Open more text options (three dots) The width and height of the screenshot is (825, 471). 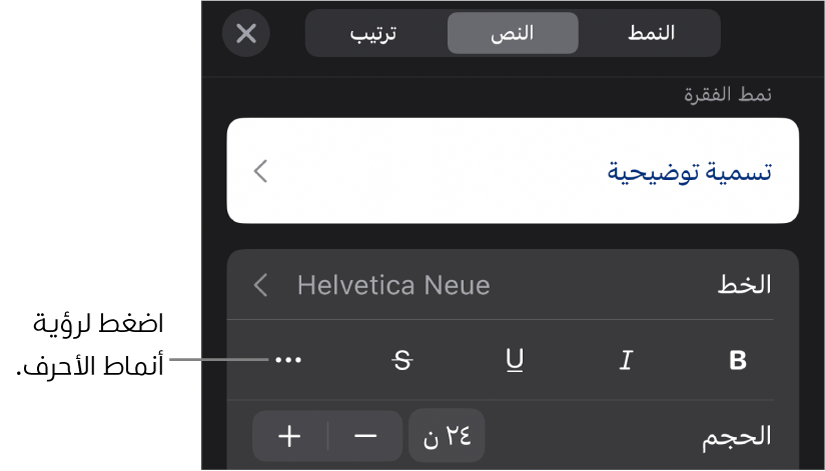coord(288,361)
